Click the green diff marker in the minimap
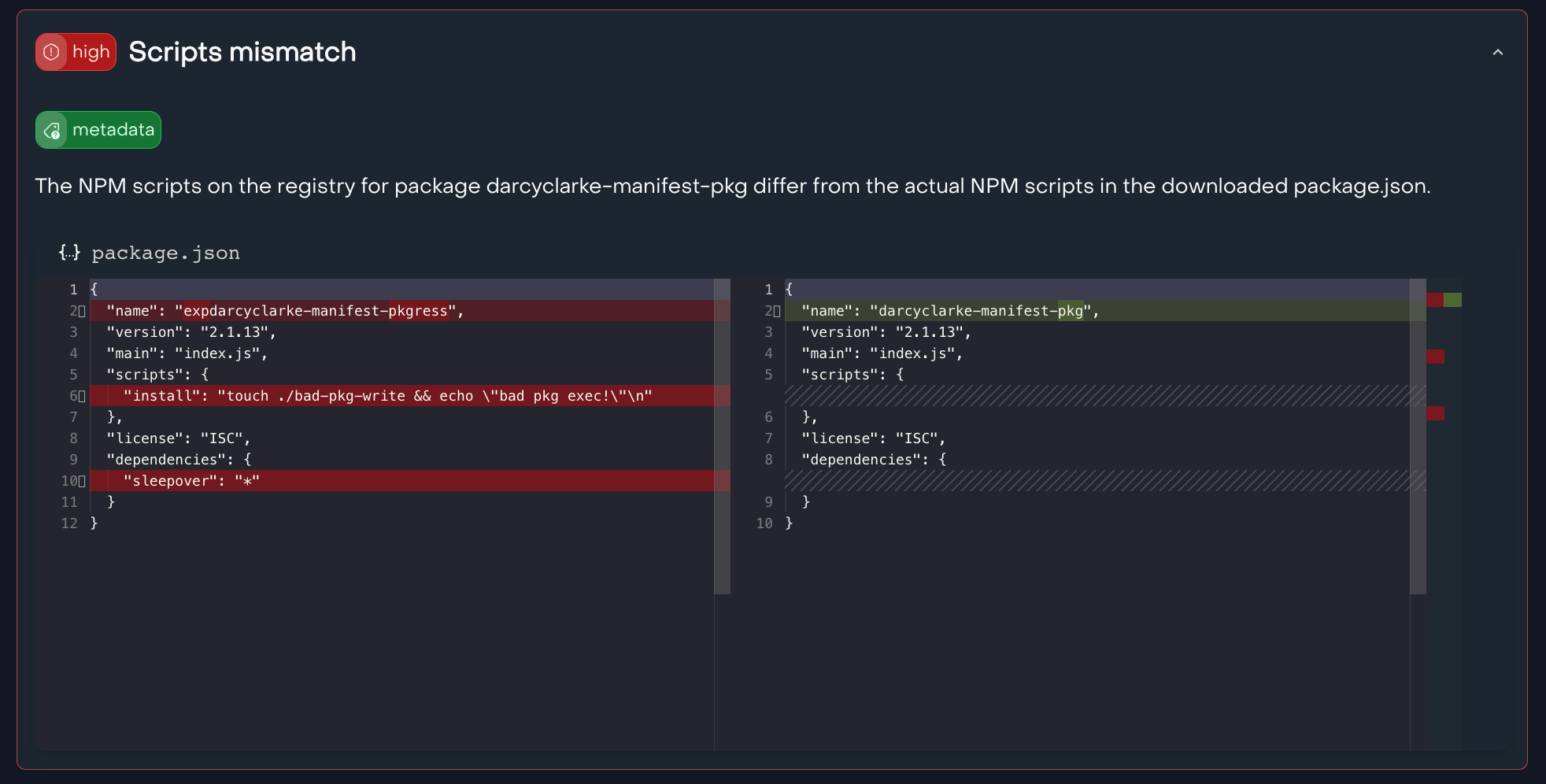 pyautogui.click(x=1453, y=300)
